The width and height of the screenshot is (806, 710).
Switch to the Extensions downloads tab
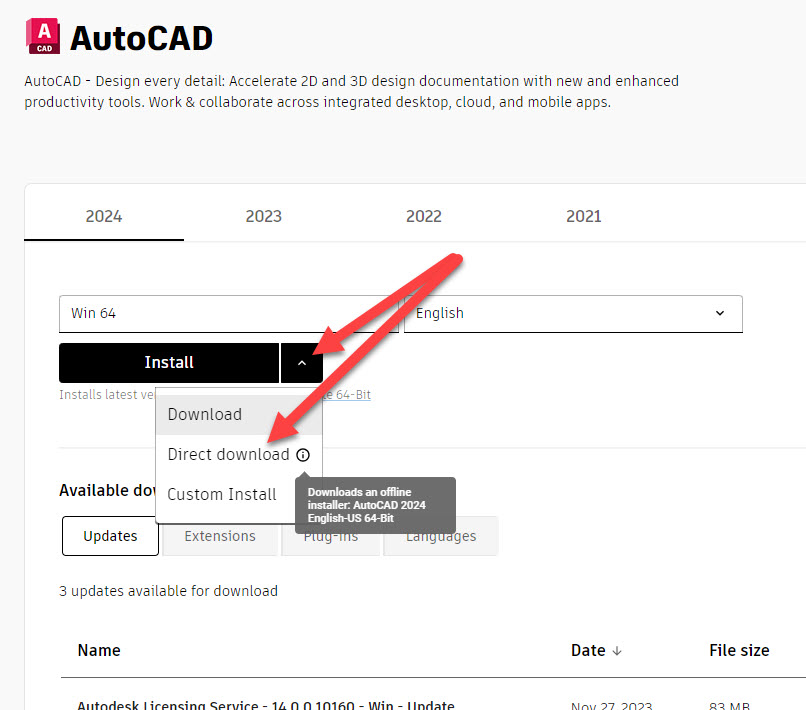[x=220, y=536]
